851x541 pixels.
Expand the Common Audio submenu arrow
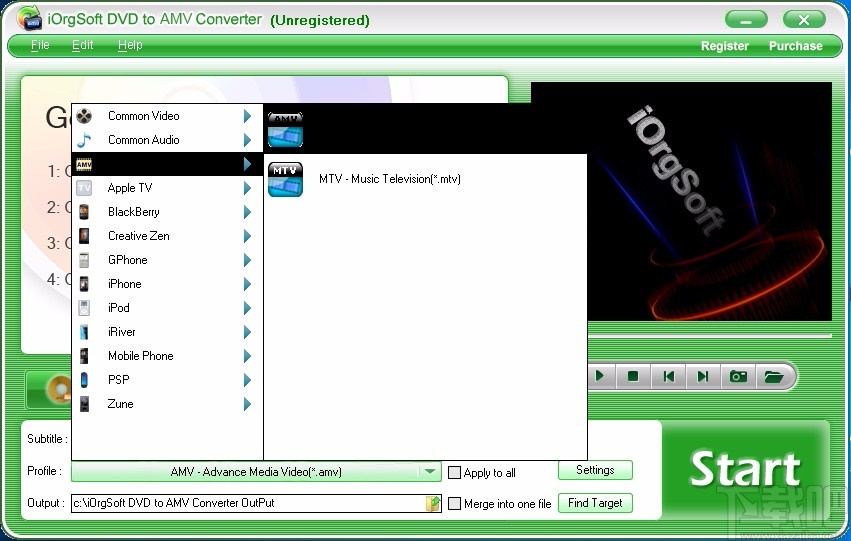[x=247, y=140]
